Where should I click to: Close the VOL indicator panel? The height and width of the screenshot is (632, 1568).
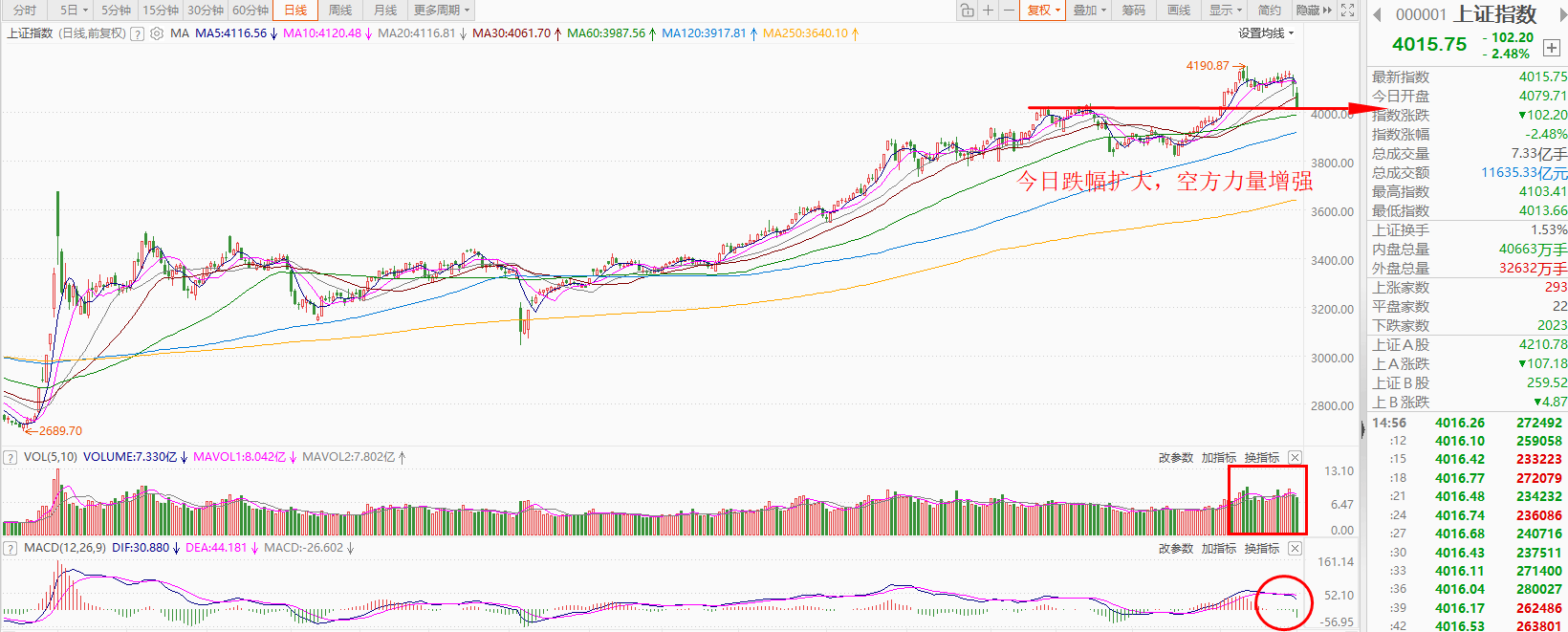click(x=1295, y=458)
